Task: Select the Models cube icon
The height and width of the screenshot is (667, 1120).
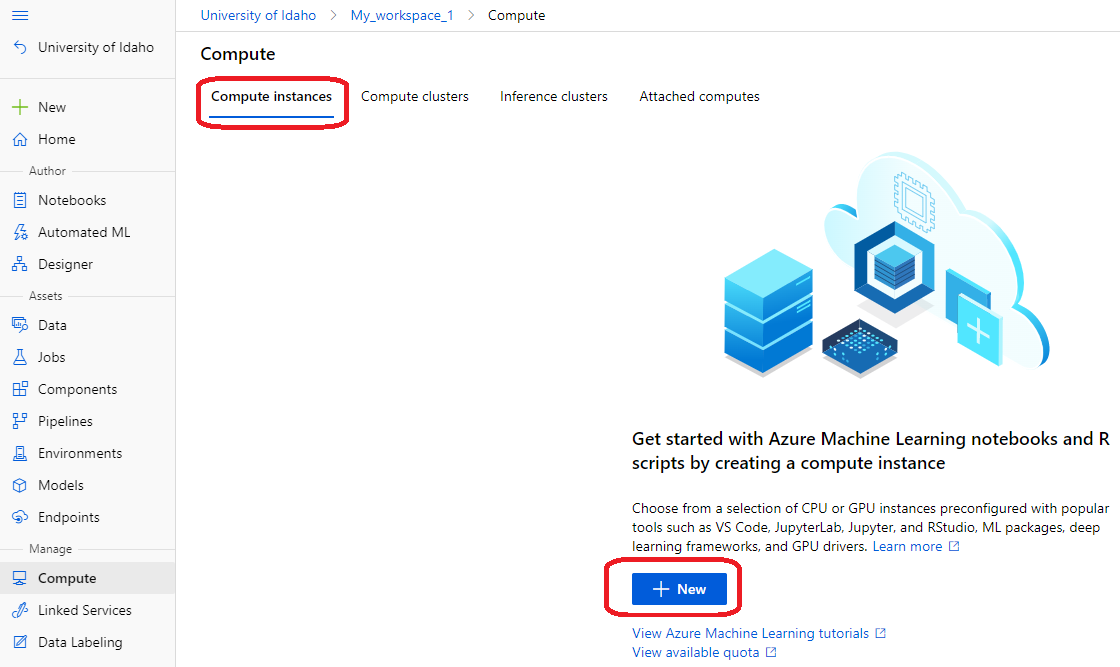Action: pyautogui.click(x=20, y=485)
